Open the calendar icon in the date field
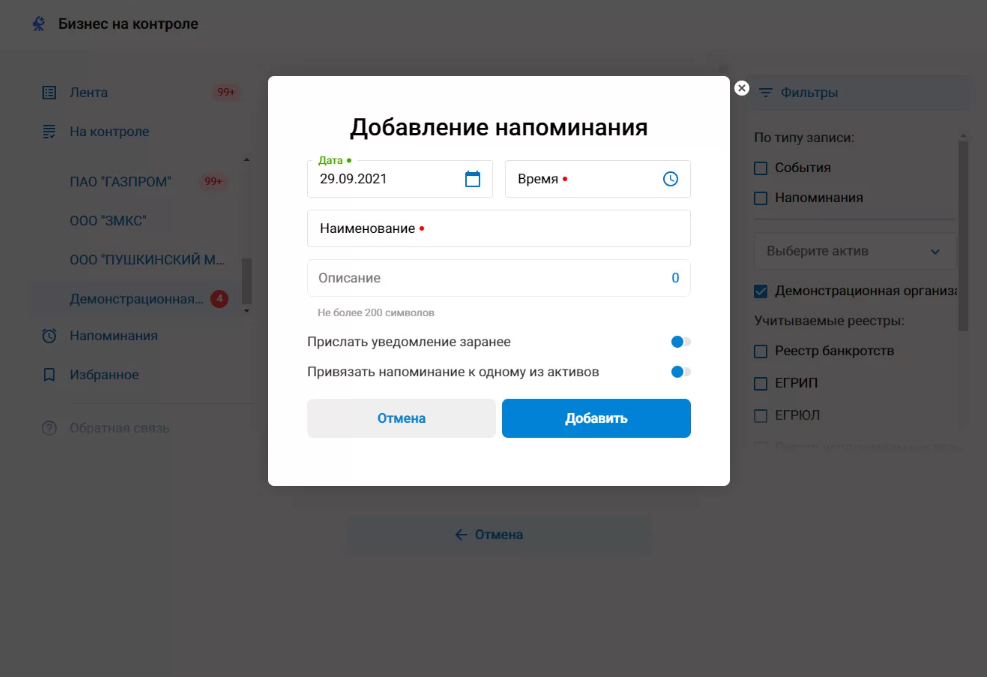 [474, 178]
